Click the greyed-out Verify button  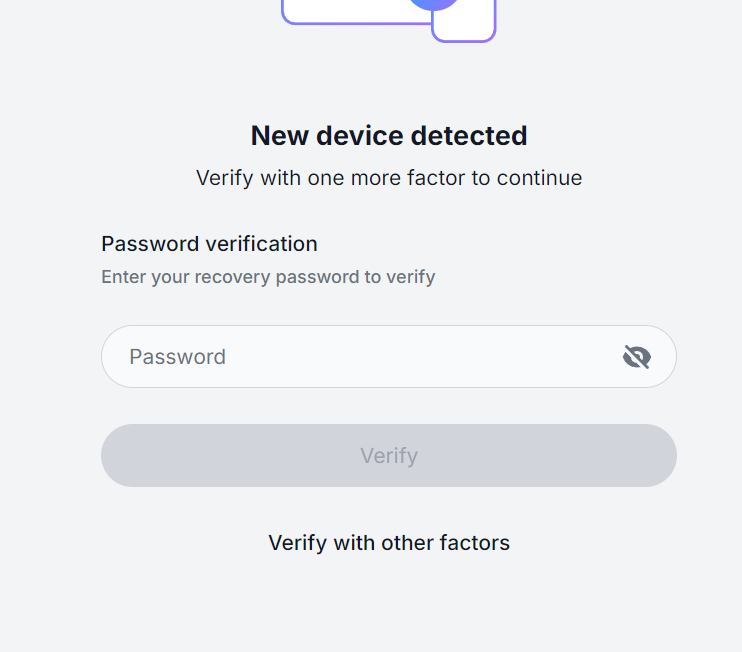[x=389, y=455]
